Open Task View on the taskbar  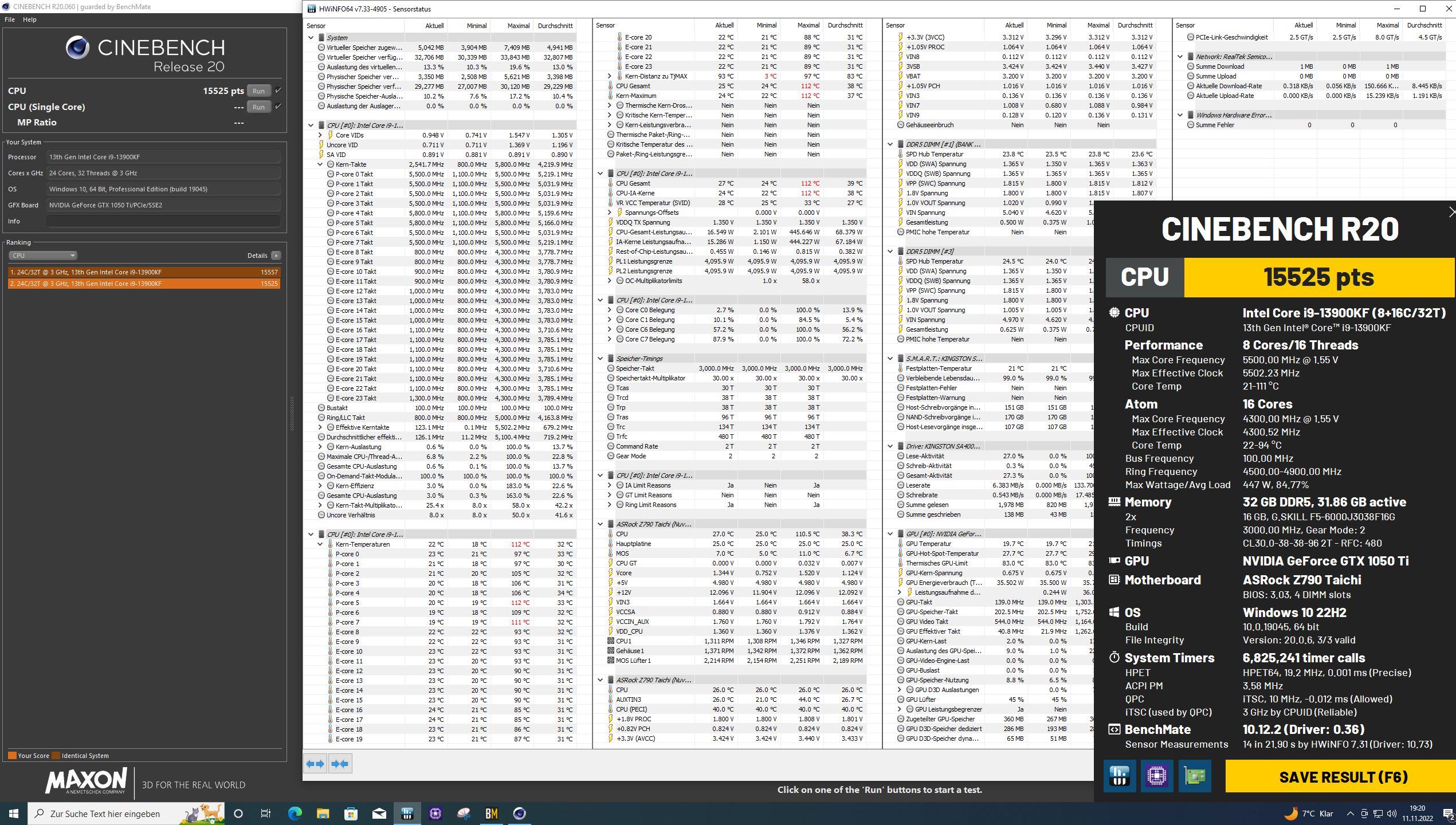266,814
